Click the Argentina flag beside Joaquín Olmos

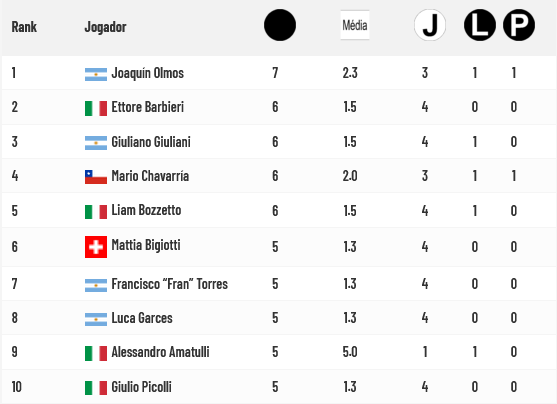pos(96,74)
